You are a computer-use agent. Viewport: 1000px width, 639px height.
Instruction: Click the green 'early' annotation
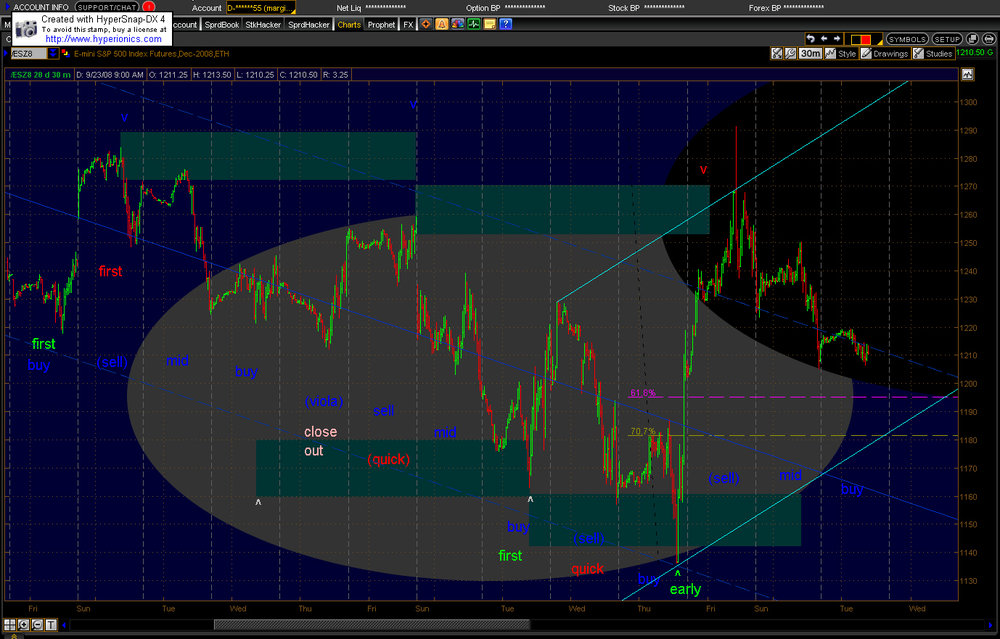pos(686,589)
